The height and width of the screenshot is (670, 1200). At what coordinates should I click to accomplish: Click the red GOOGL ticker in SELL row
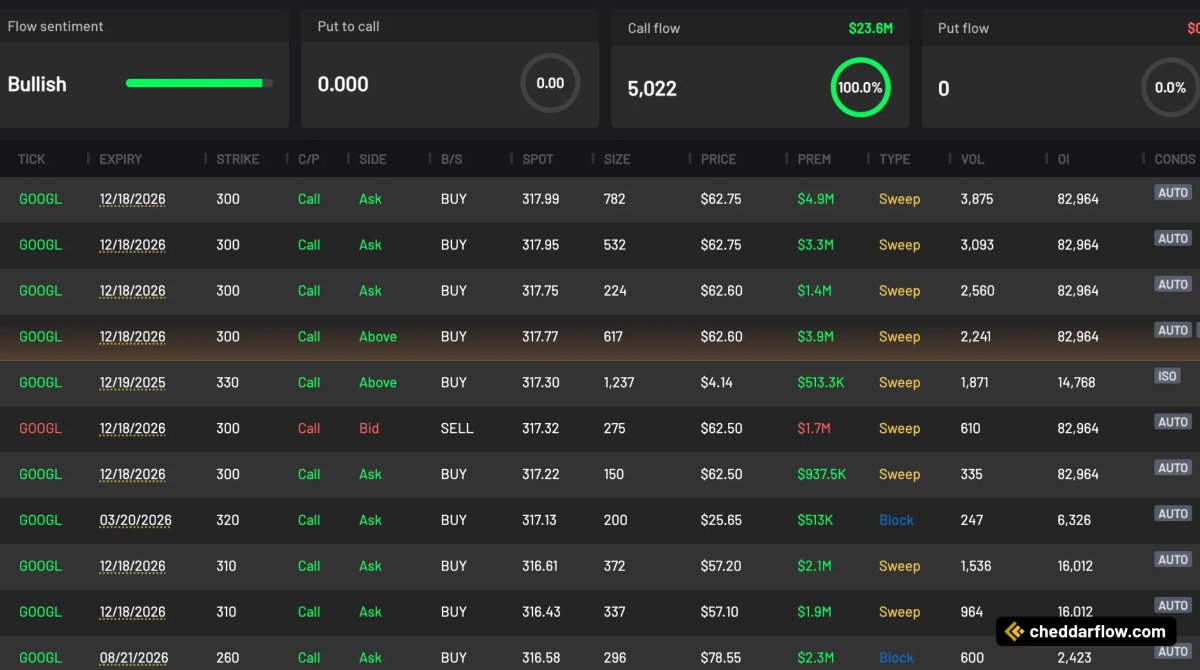[x=40, y=428]
